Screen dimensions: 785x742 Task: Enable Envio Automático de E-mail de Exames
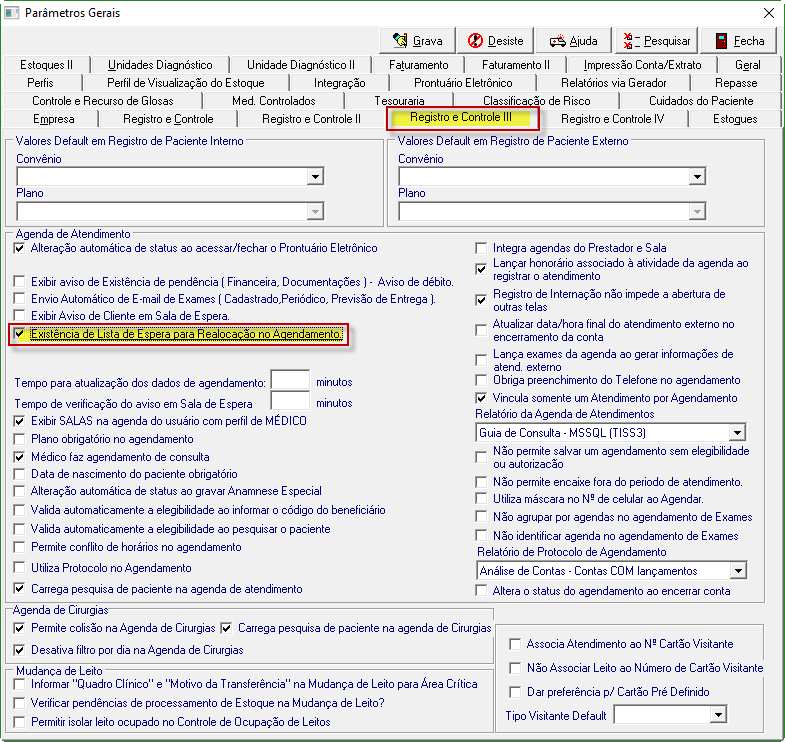pyautogui.click(x=20, y=299)
